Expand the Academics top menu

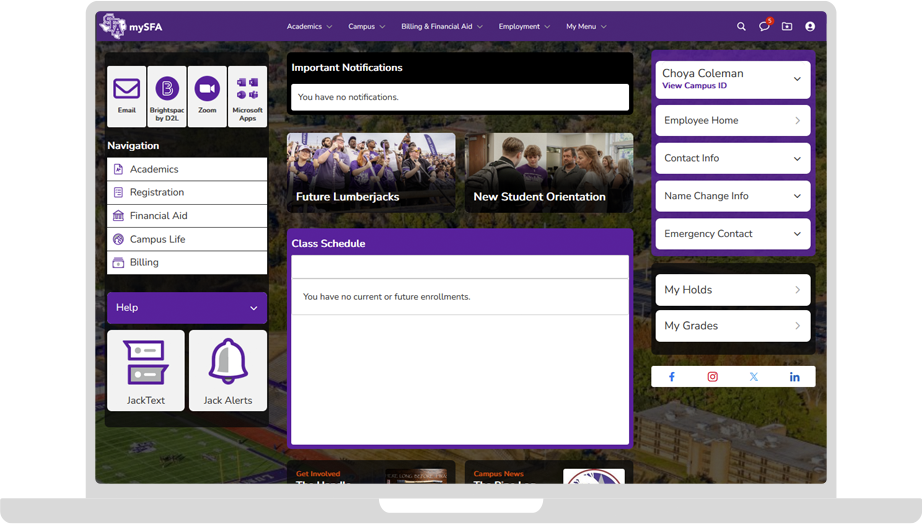click(x=309, y=27)
